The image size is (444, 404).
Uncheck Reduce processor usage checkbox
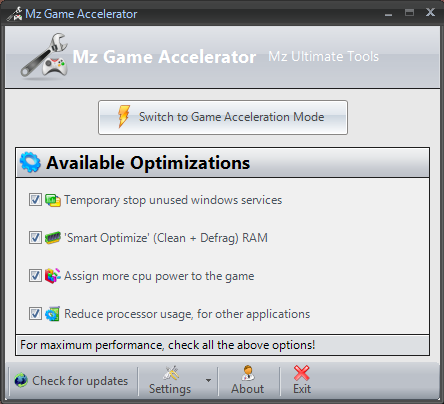tap(35, 314)
